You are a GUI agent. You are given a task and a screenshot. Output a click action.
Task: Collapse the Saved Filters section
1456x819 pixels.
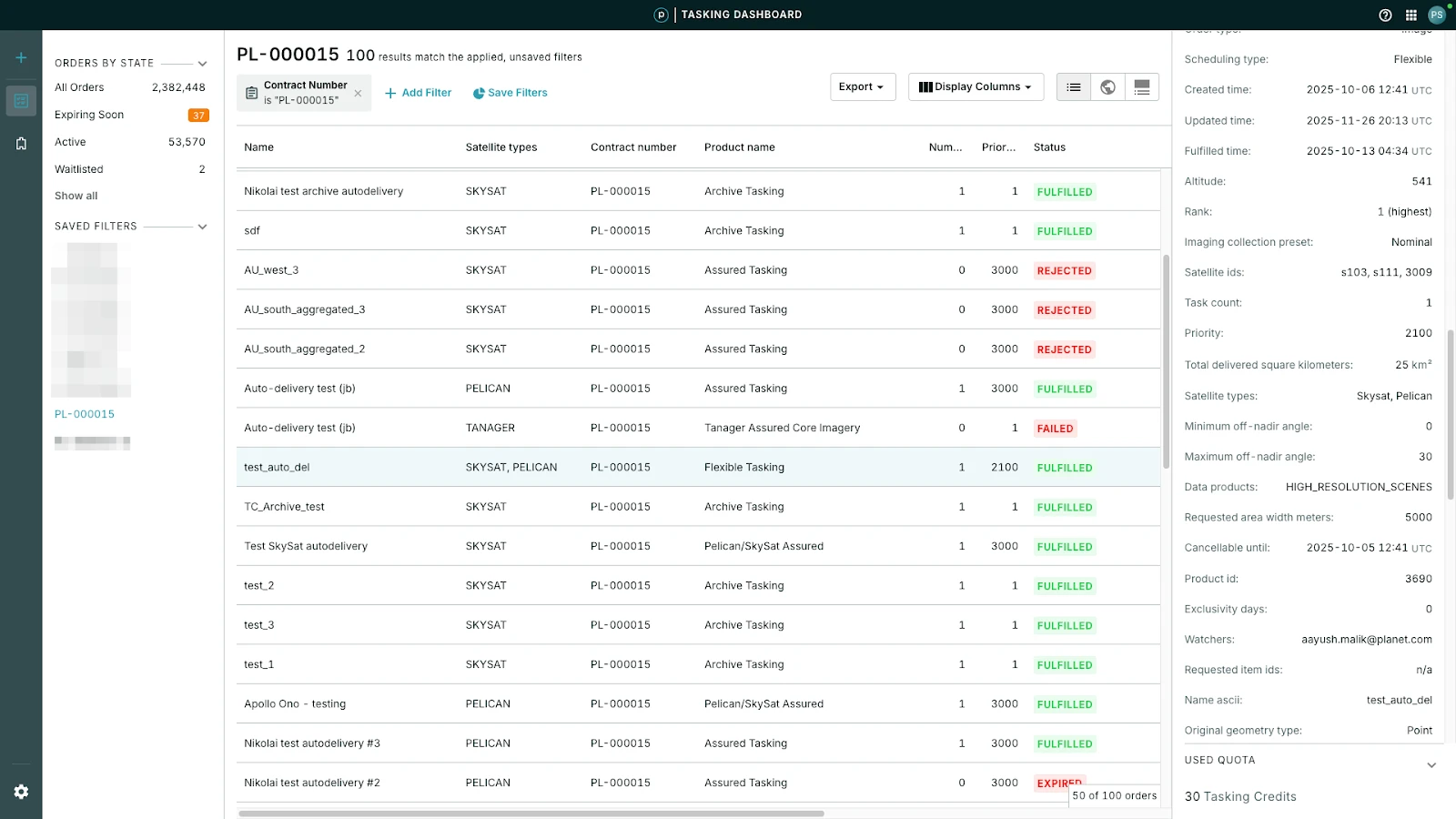pos(202,227)
